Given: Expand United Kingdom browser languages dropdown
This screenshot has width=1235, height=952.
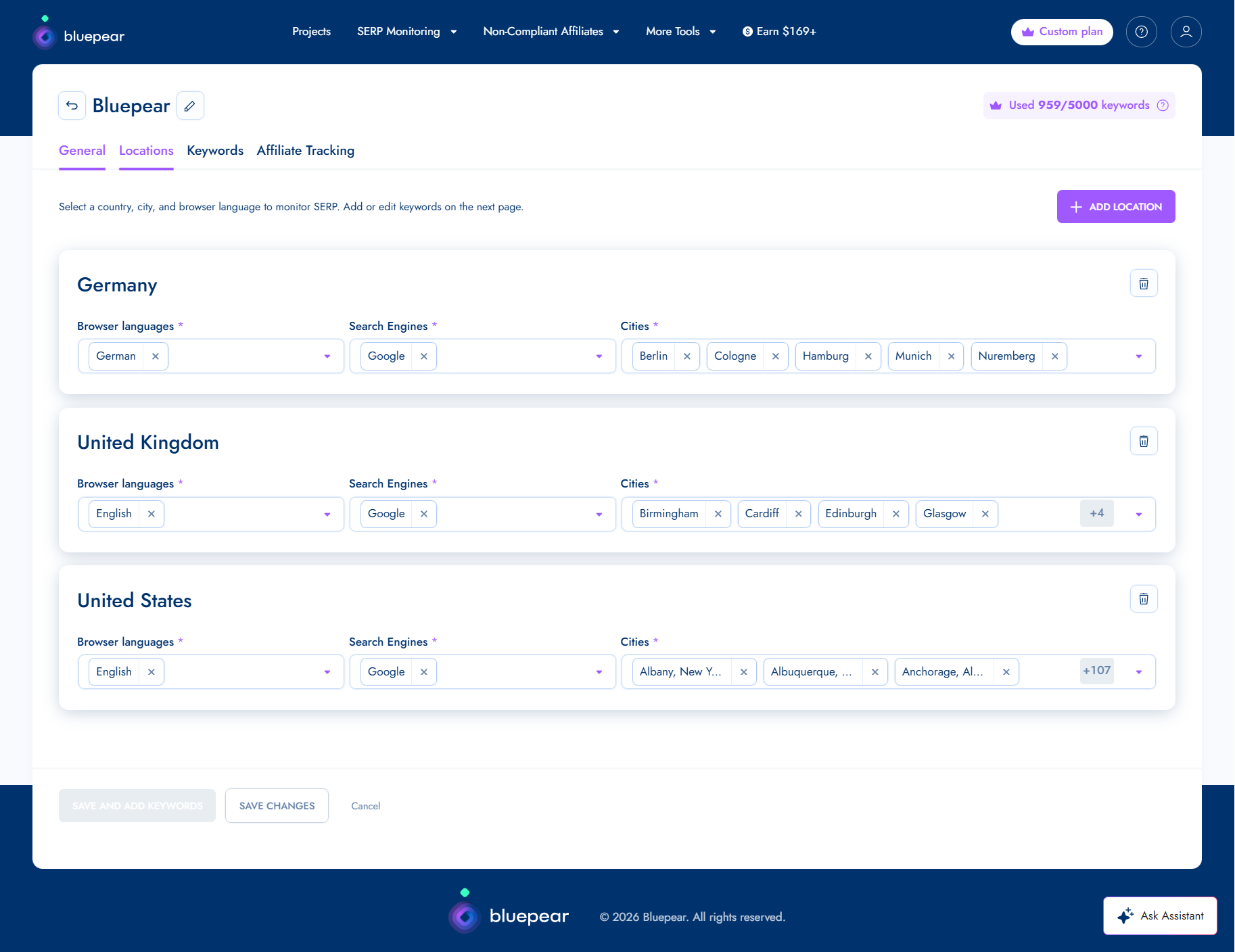Looking at the screenshot, I should [x=327, y=515].
